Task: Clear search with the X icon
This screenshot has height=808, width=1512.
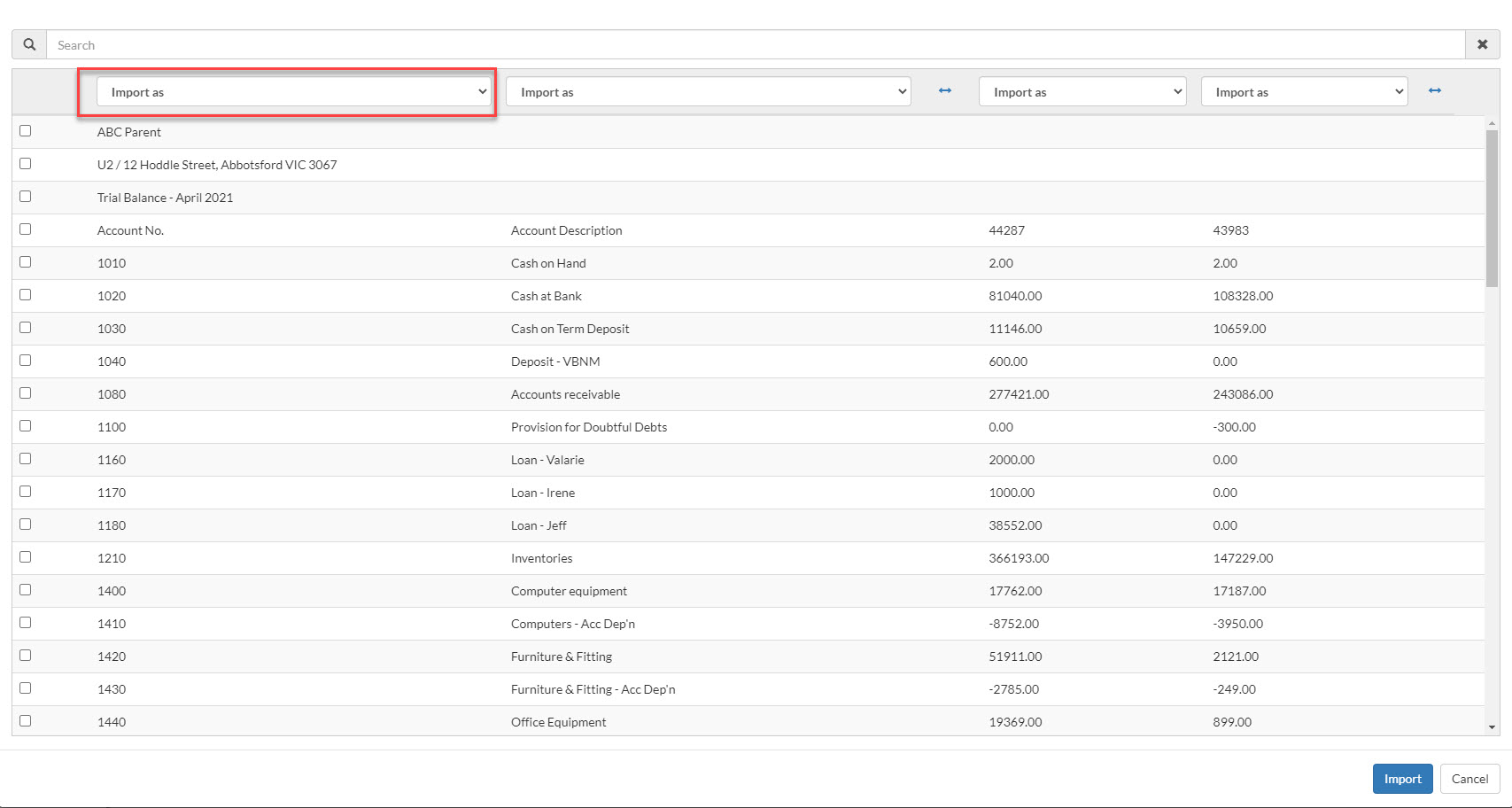Action: pyautogui.click(x=1482, y=44)
